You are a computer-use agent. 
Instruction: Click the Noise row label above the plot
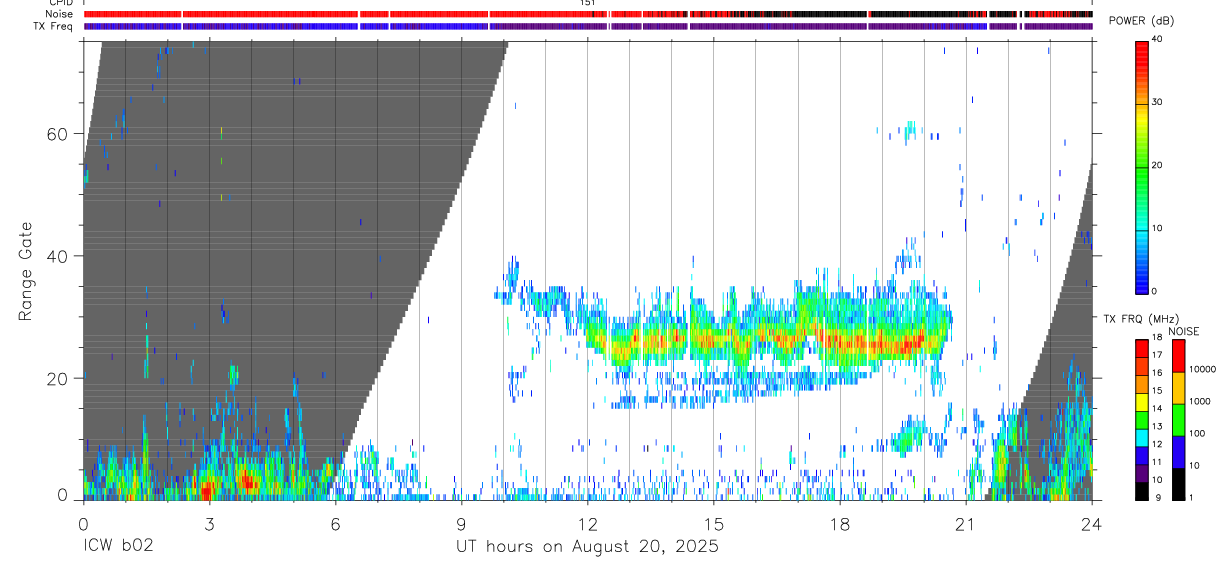(60, 15)
